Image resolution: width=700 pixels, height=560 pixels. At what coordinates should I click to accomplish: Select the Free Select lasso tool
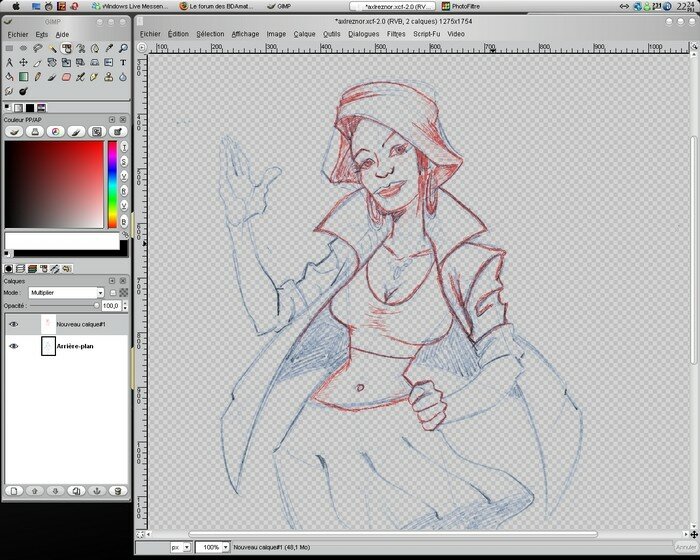tap(38, 48)
